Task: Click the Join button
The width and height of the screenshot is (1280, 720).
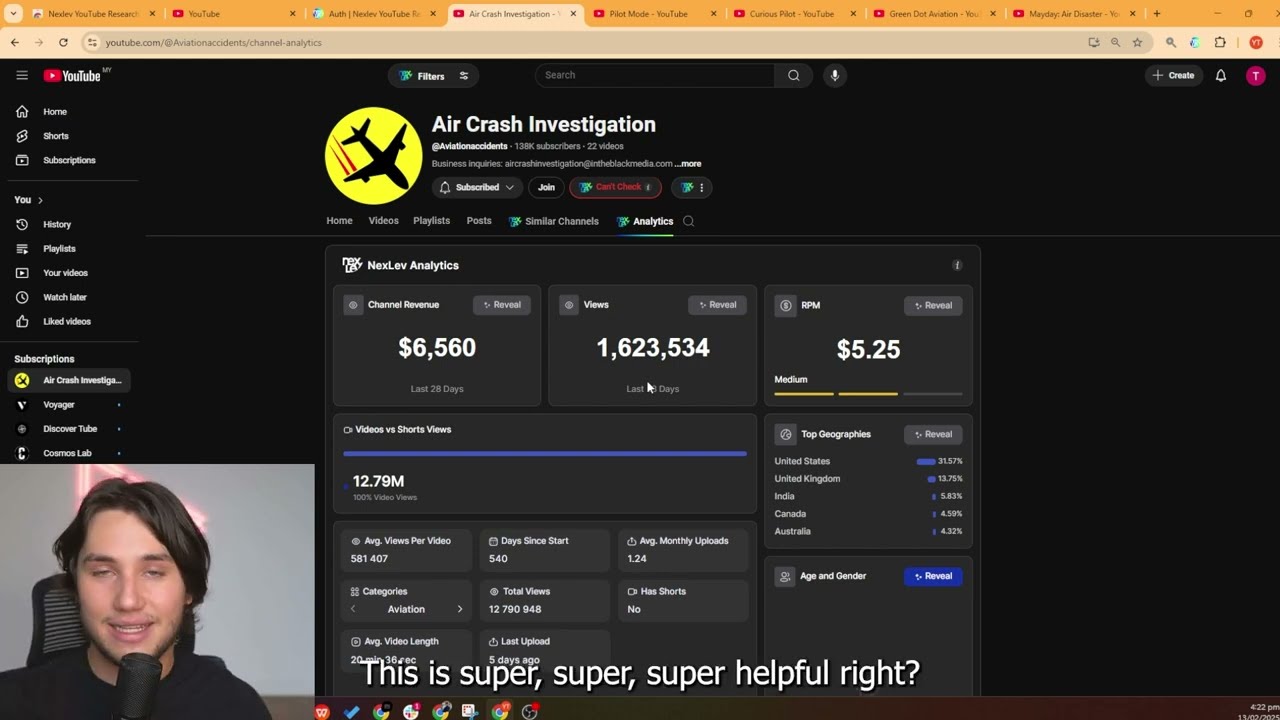Action: 546,187
